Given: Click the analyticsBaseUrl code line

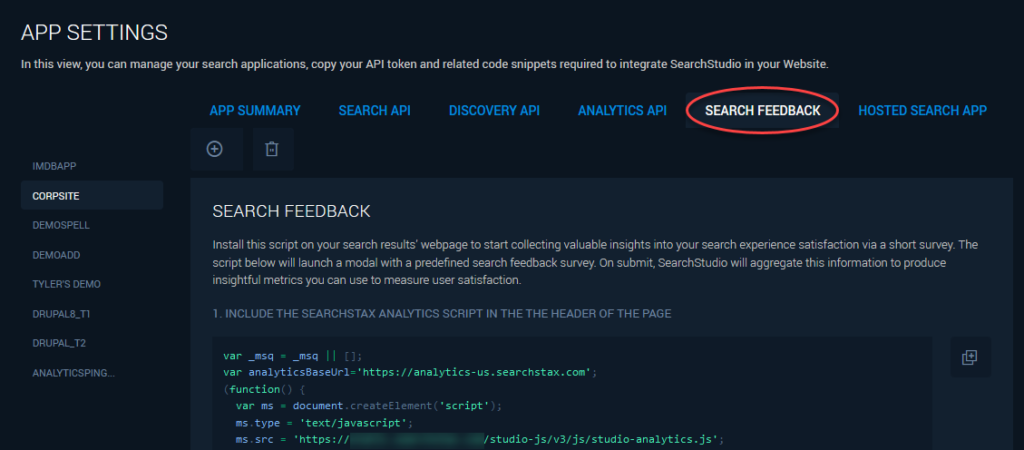Looking at the screenshot, I should click(410, 372).
